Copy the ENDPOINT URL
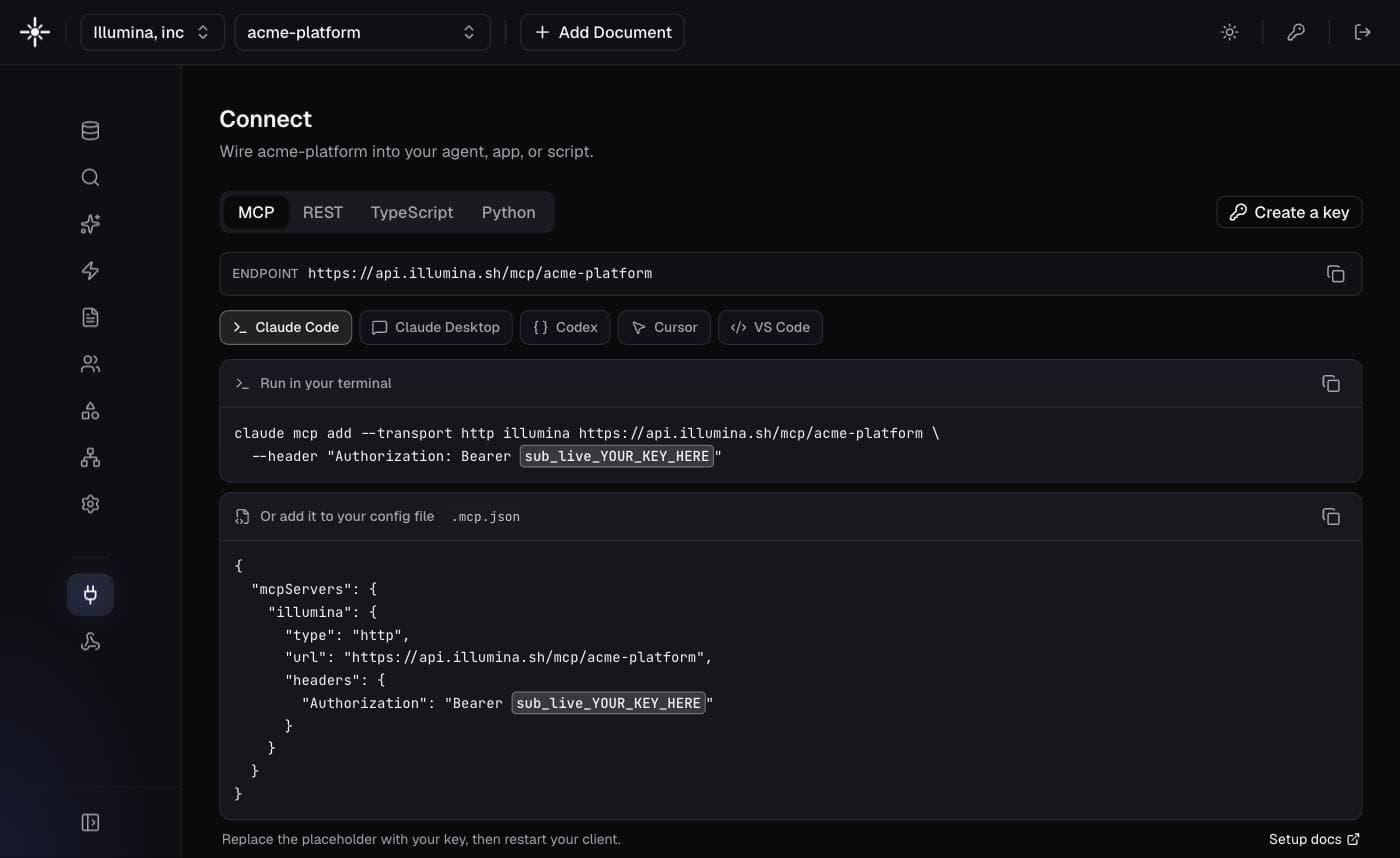Viewport: 1400px width, 858px height. pos(1335,274)
